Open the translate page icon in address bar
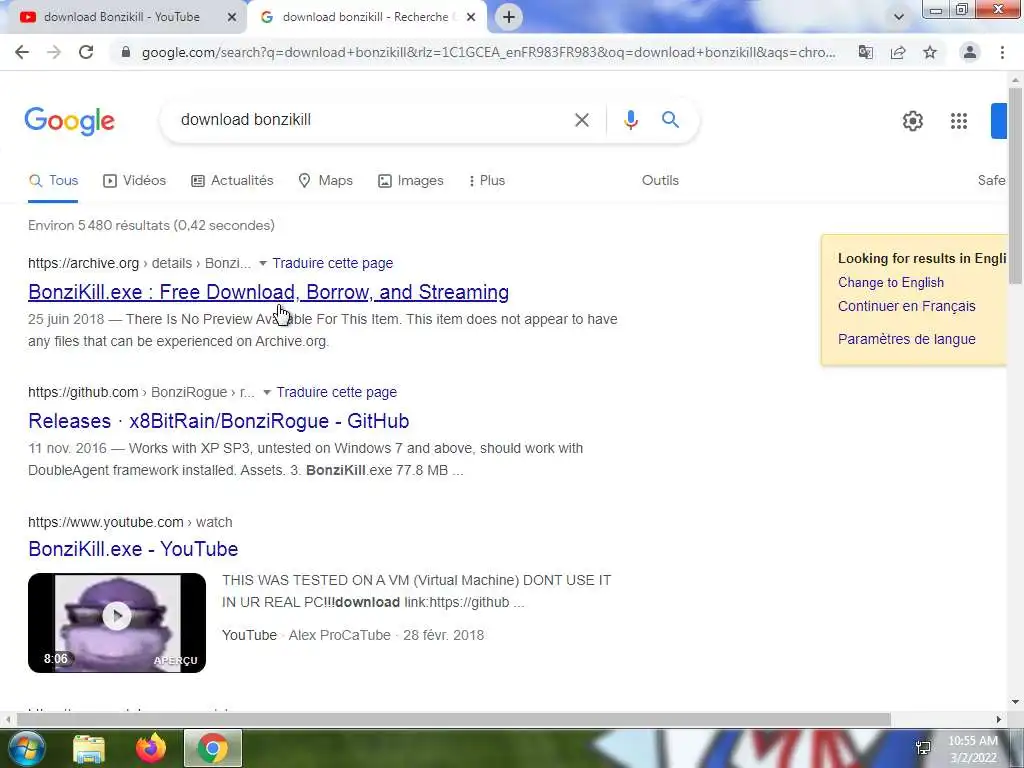 click(x=866, y=52)
